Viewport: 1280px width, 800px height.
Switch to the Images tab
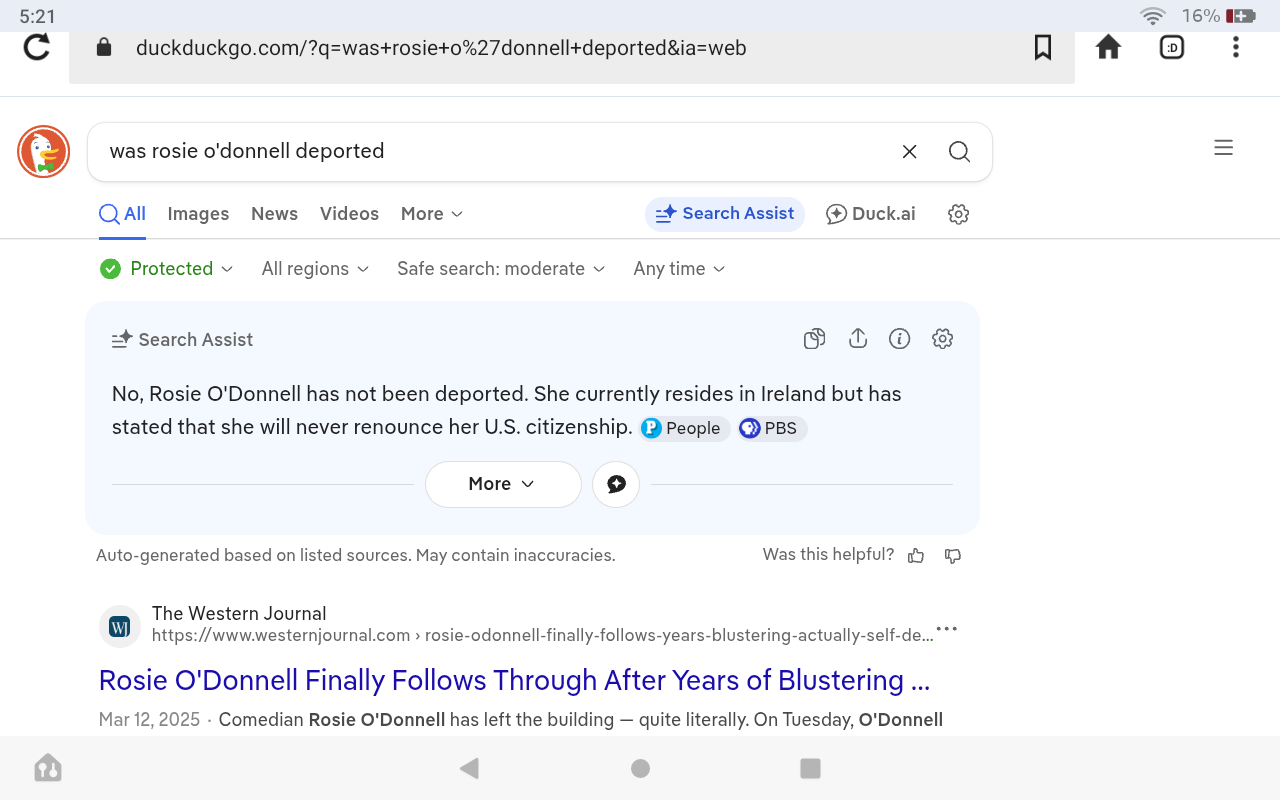tap(198, 214)
